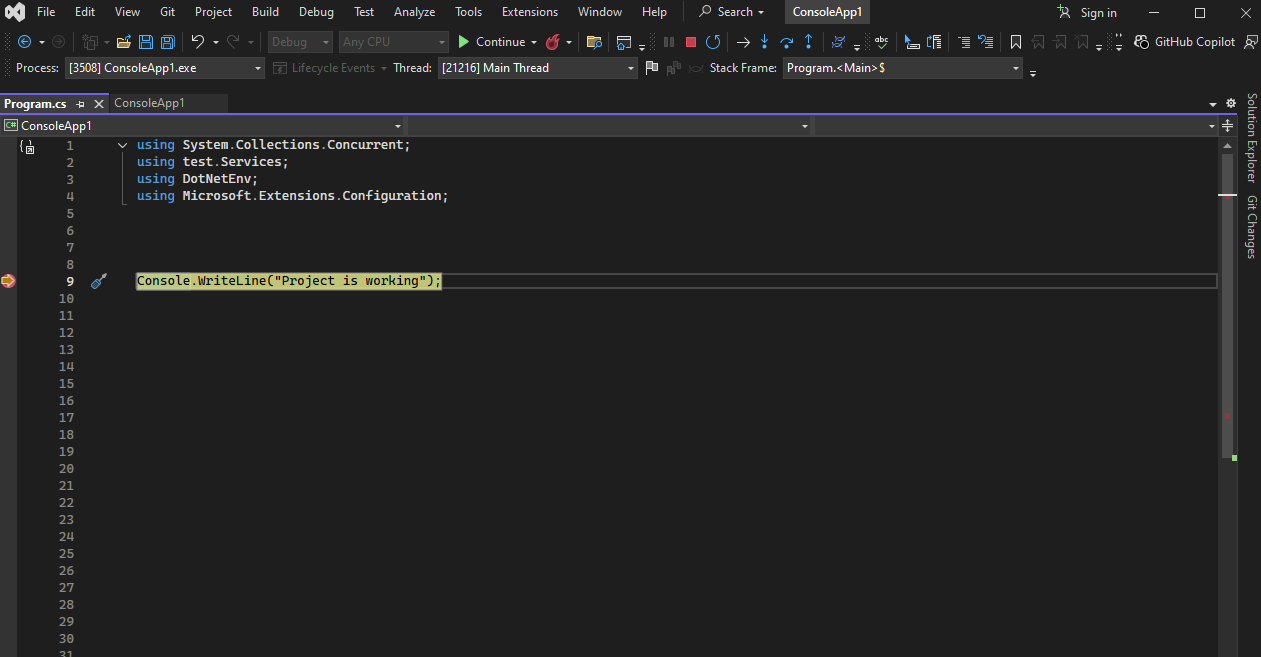Image resolution: width=1261 pixels, height=657 pixels.
Task: Expand the Thread dropdown showing Main Thread
Action: pos(631,68)
